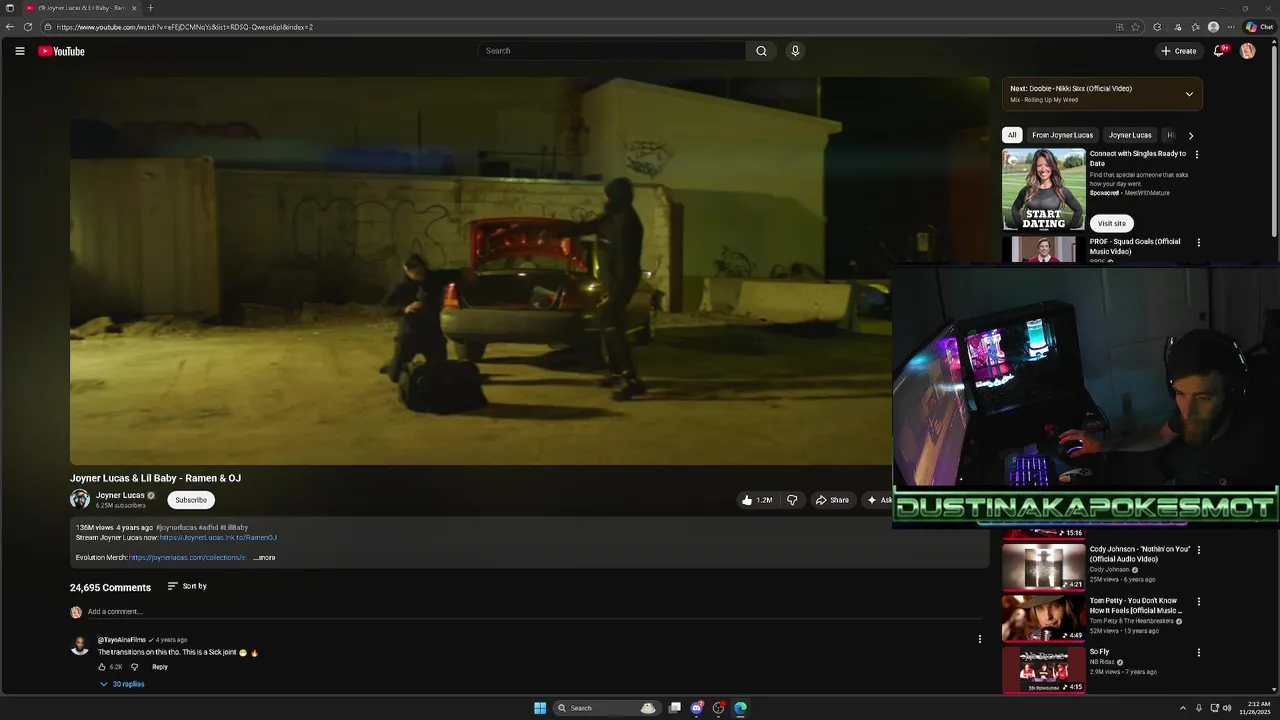
Task: Open PROF - Squad Goals video title
Action: click(1135, 246)
